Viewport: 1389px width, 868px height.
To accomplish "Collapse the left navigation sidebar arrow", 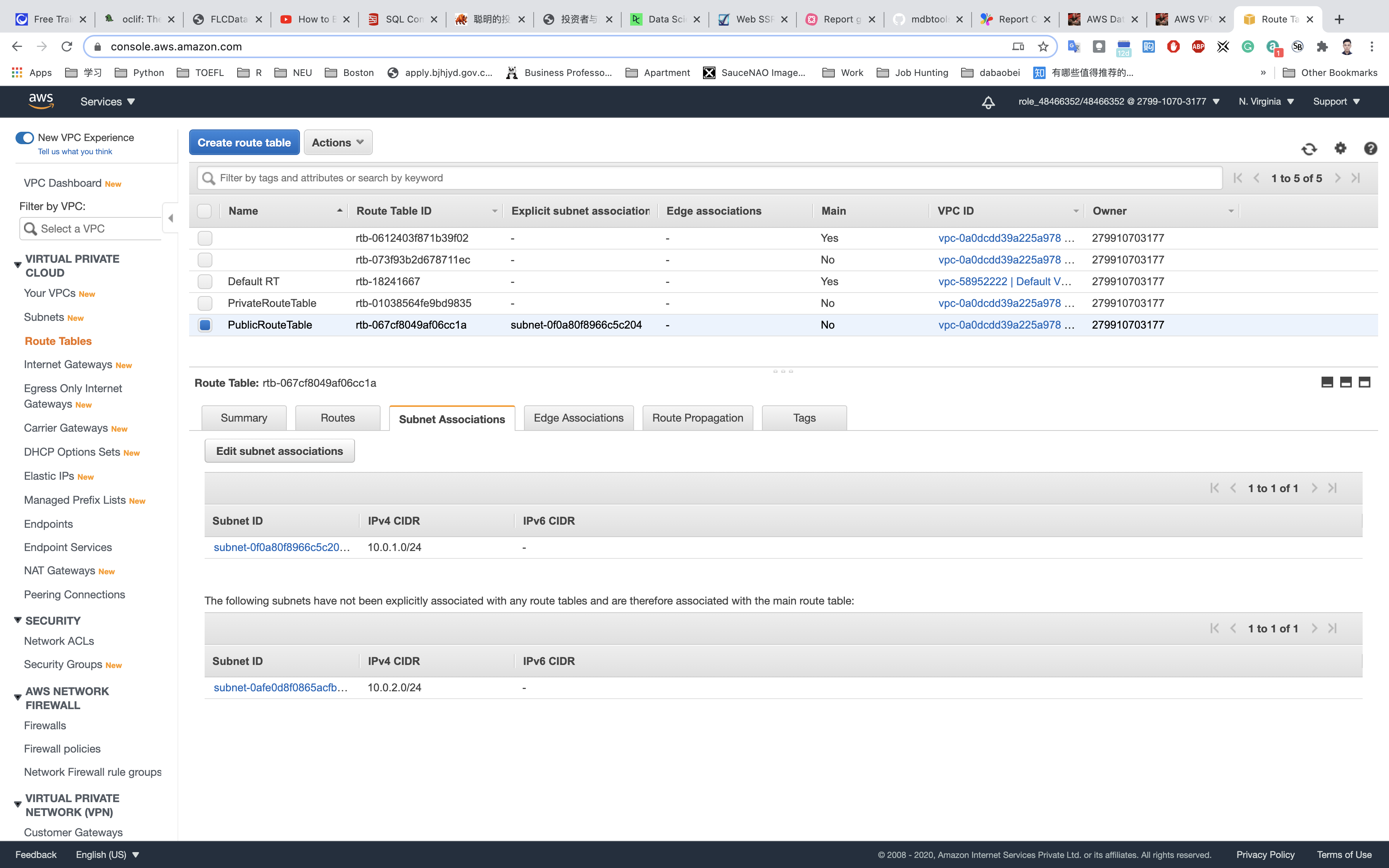I will click(x=171, y=218).
